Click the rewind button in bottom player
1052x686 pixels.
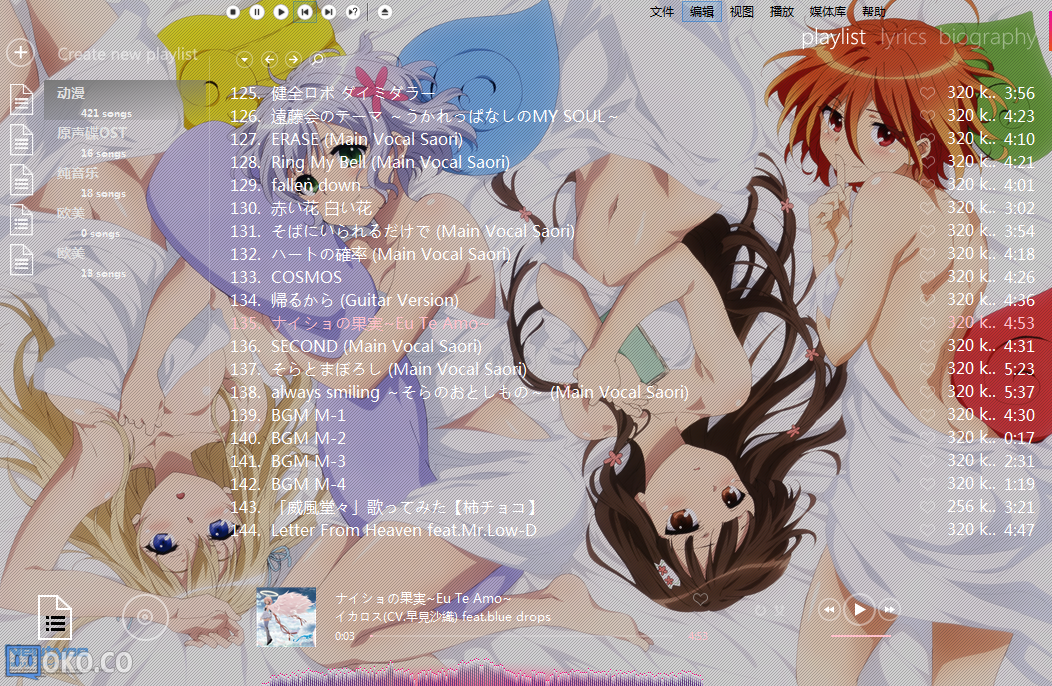pyautogui.click(x=829, y=609)
